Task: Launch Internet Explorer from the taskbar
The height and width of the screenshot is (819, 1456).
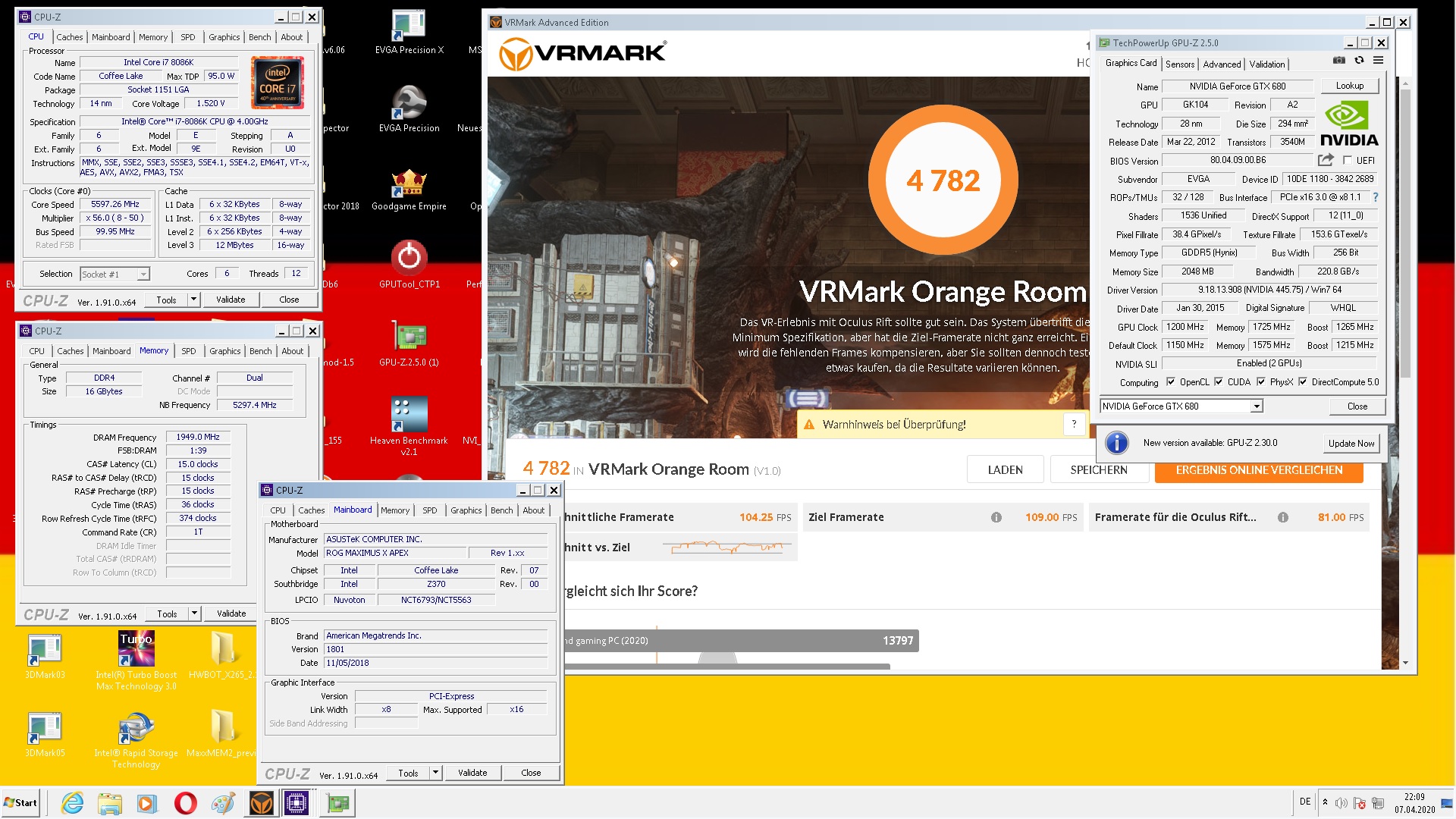Action: coord(73,803)
